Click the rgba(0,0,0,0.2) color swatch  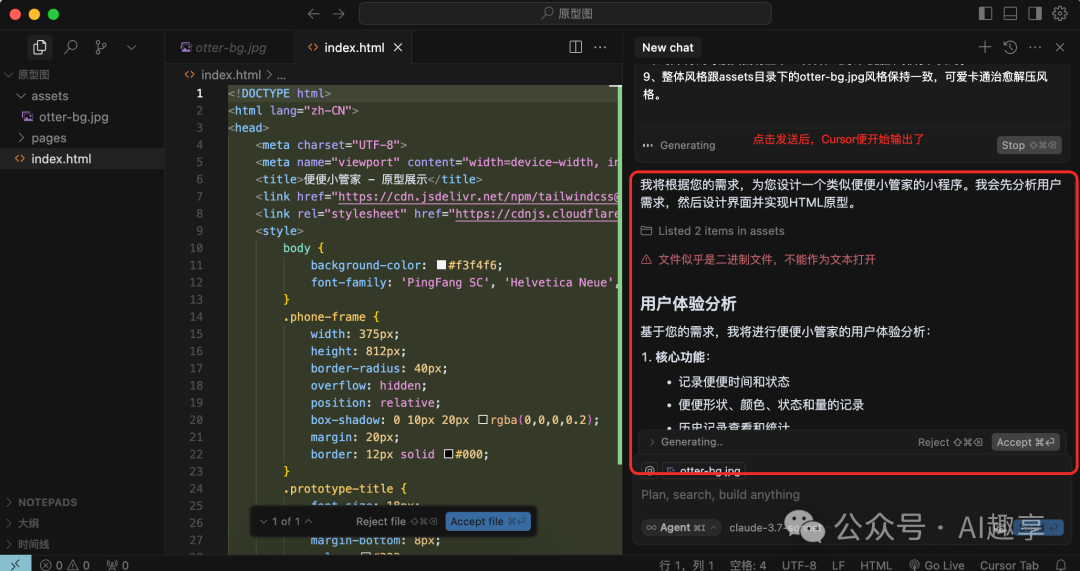coord(483,420)
